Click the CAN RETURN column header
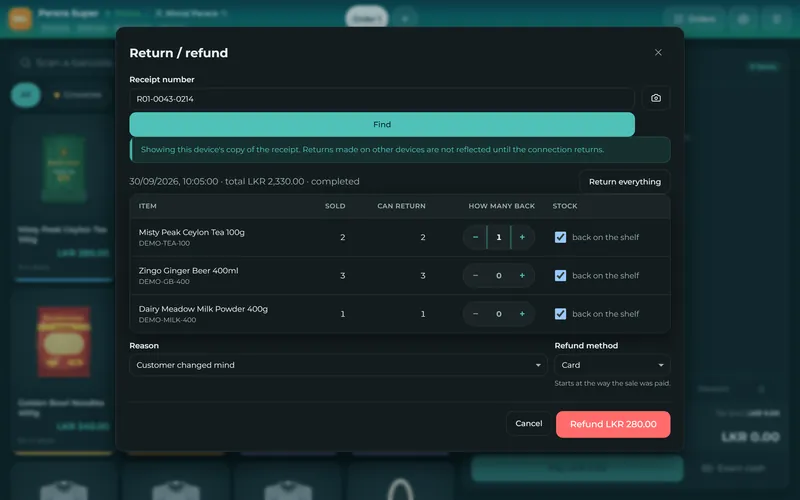Viewport: 800px width, 500px height. (x=401, y=206)
